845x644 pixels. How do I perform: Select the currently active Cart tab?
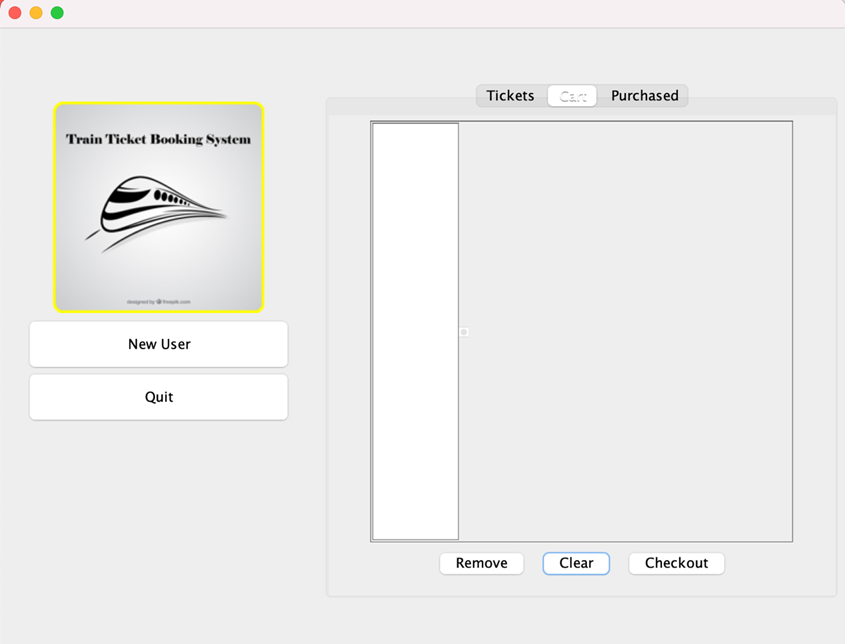572,95
